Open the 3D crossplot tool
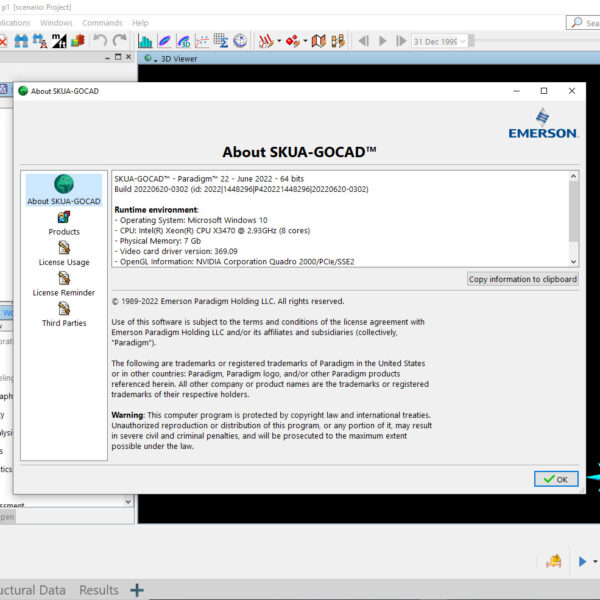Image resolution: width=600 pixels, height=600 pixels. coord(184,41)
